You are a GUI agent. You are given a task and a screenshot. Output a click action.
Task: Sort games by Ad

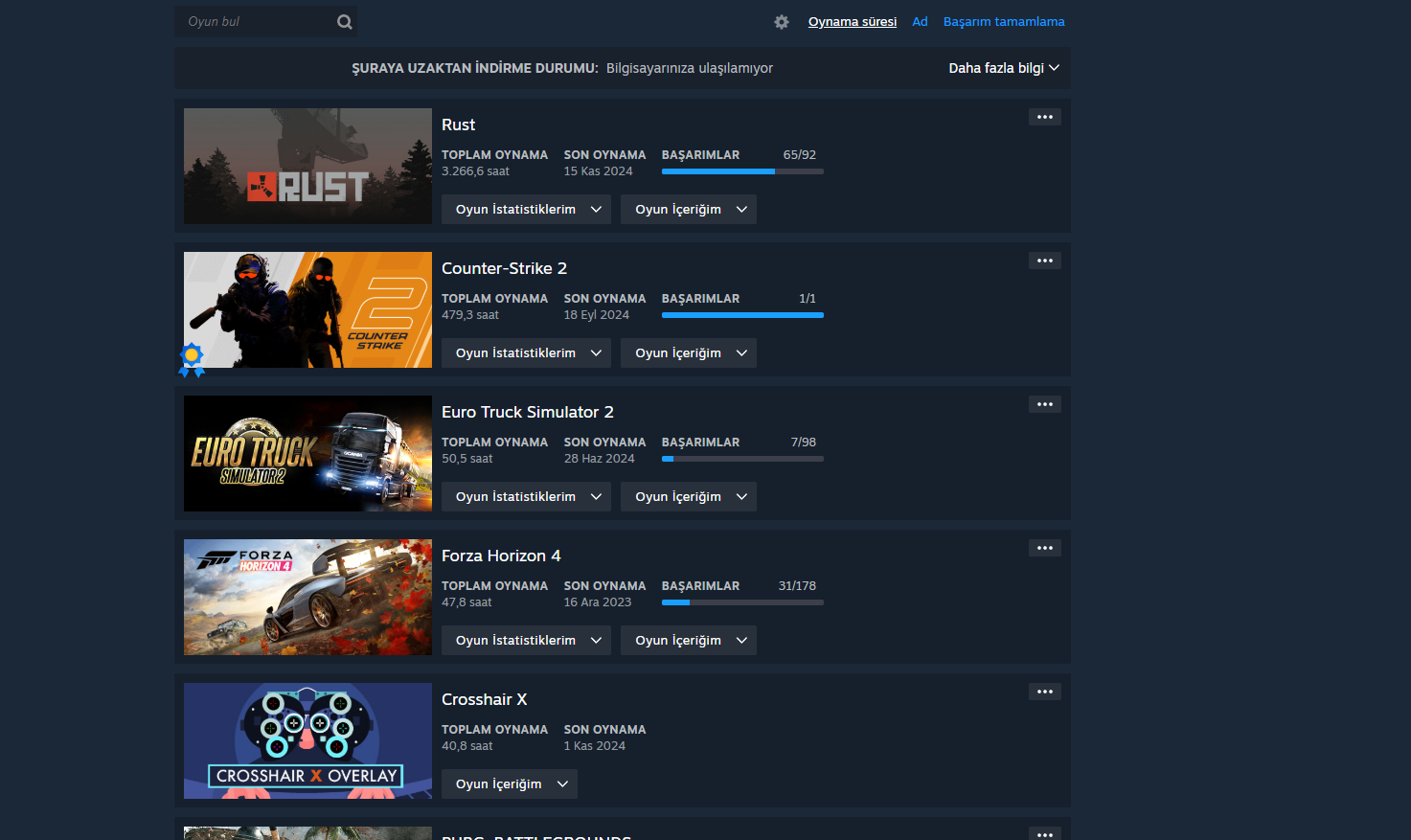click(920, 22)
